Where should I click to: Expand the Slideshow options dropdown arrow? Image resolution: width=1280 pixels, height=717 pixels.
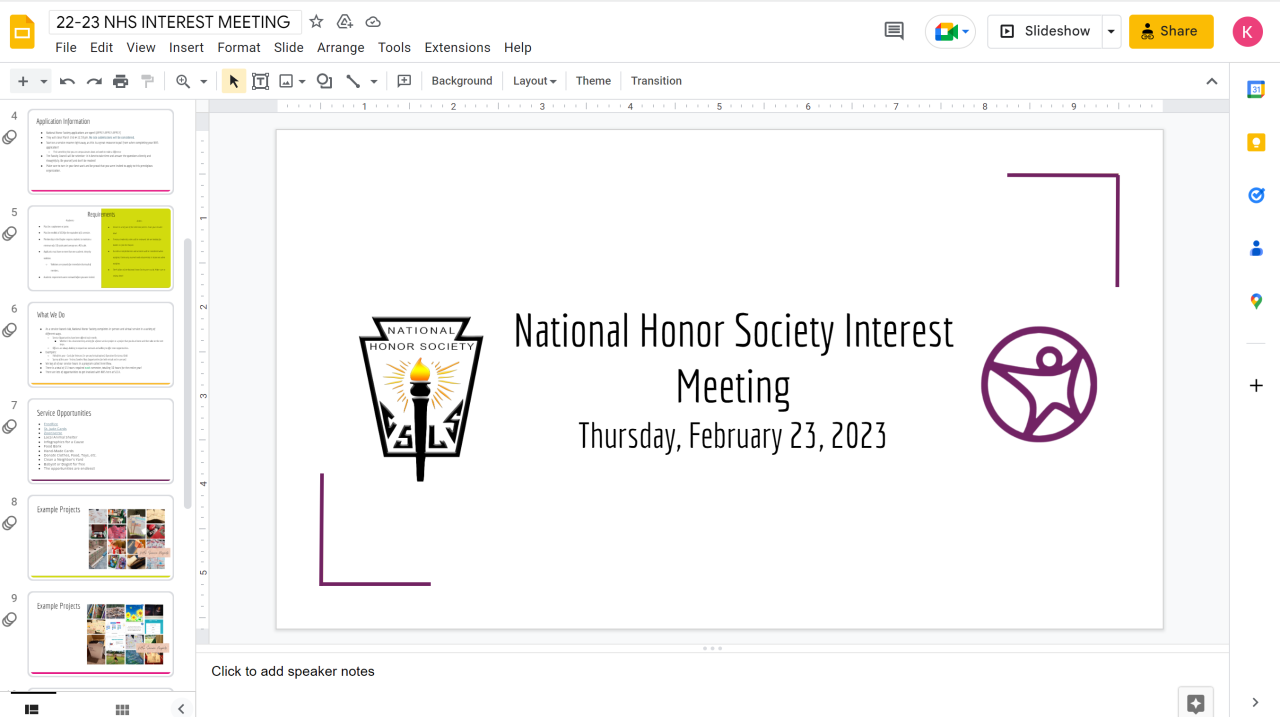1110,32
